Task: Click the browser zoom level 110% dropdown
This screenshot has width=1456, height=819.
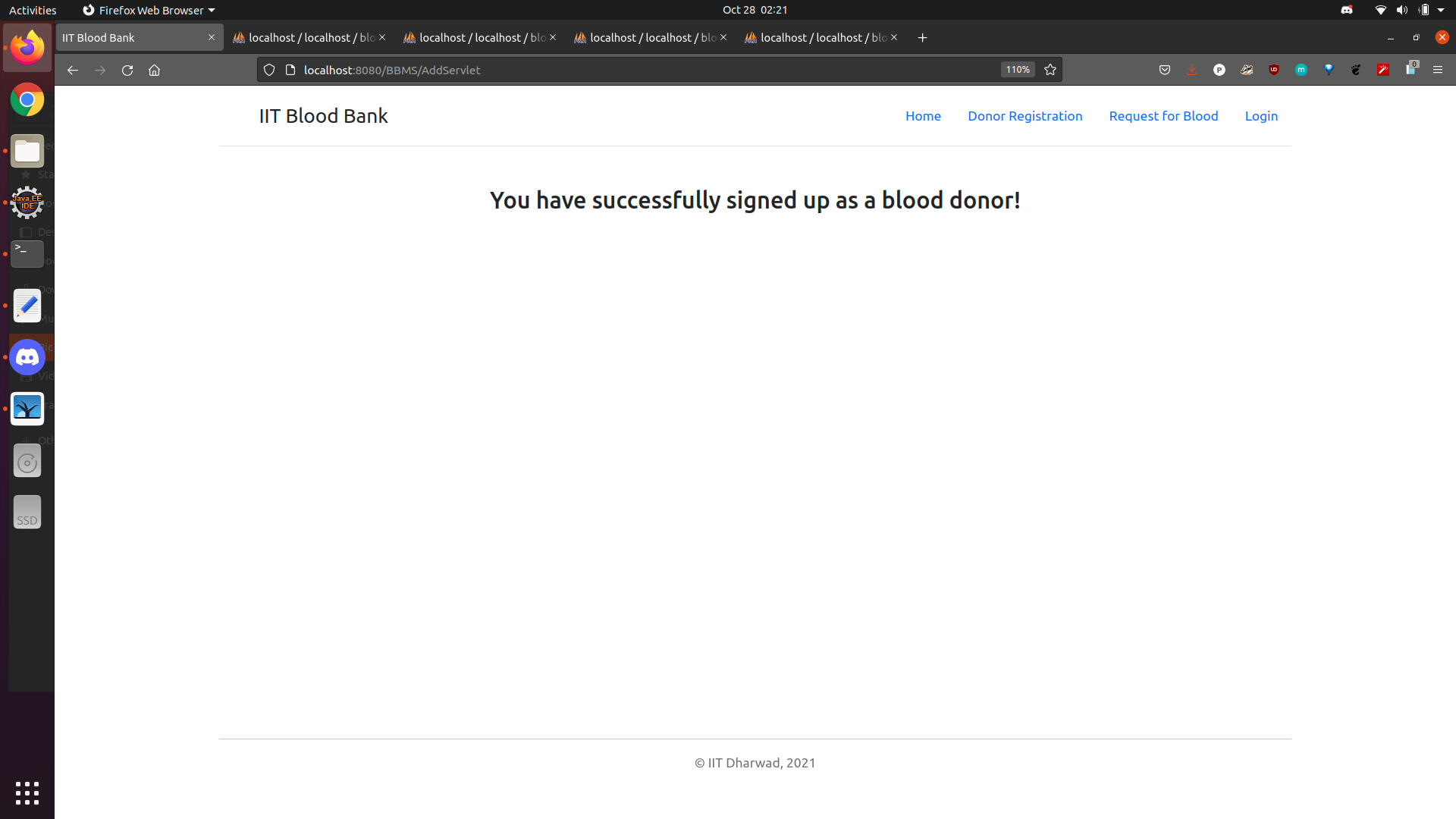Action: 1016,69
